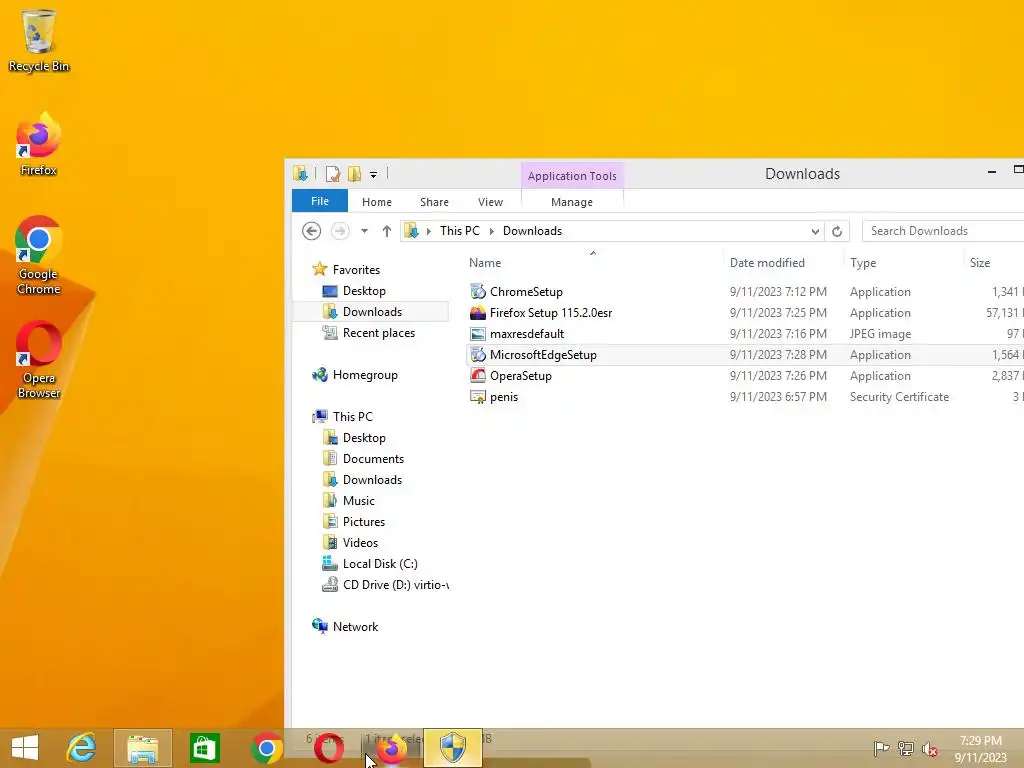The height and width of the screenshot is (768, 1024).
Task: Select Local Disk (C:) in navigation pane
Action: 380,564
